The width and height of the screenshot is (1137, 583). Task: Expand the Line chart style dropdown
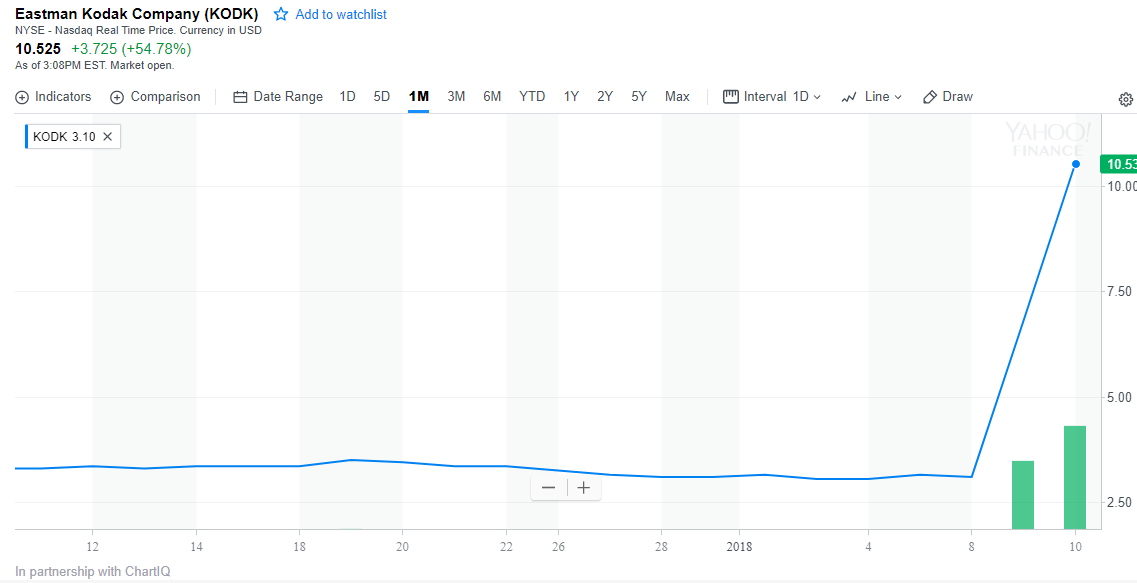coord(883,96)
